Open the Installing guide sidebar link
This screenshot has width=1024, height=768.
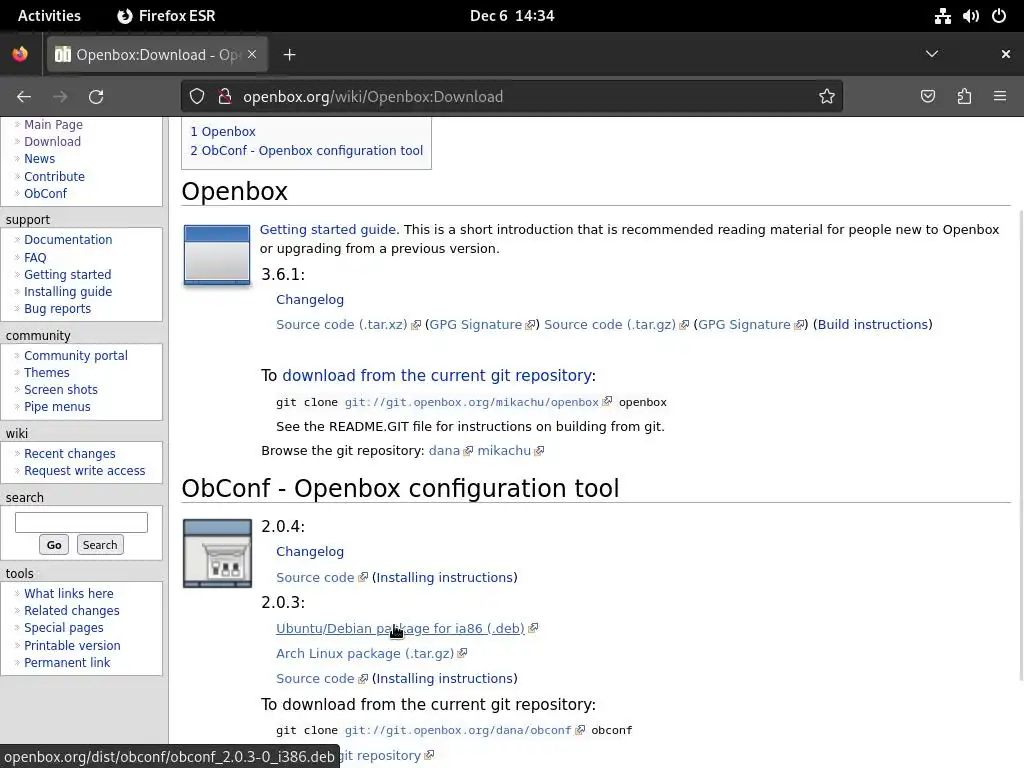coord(68,291)
